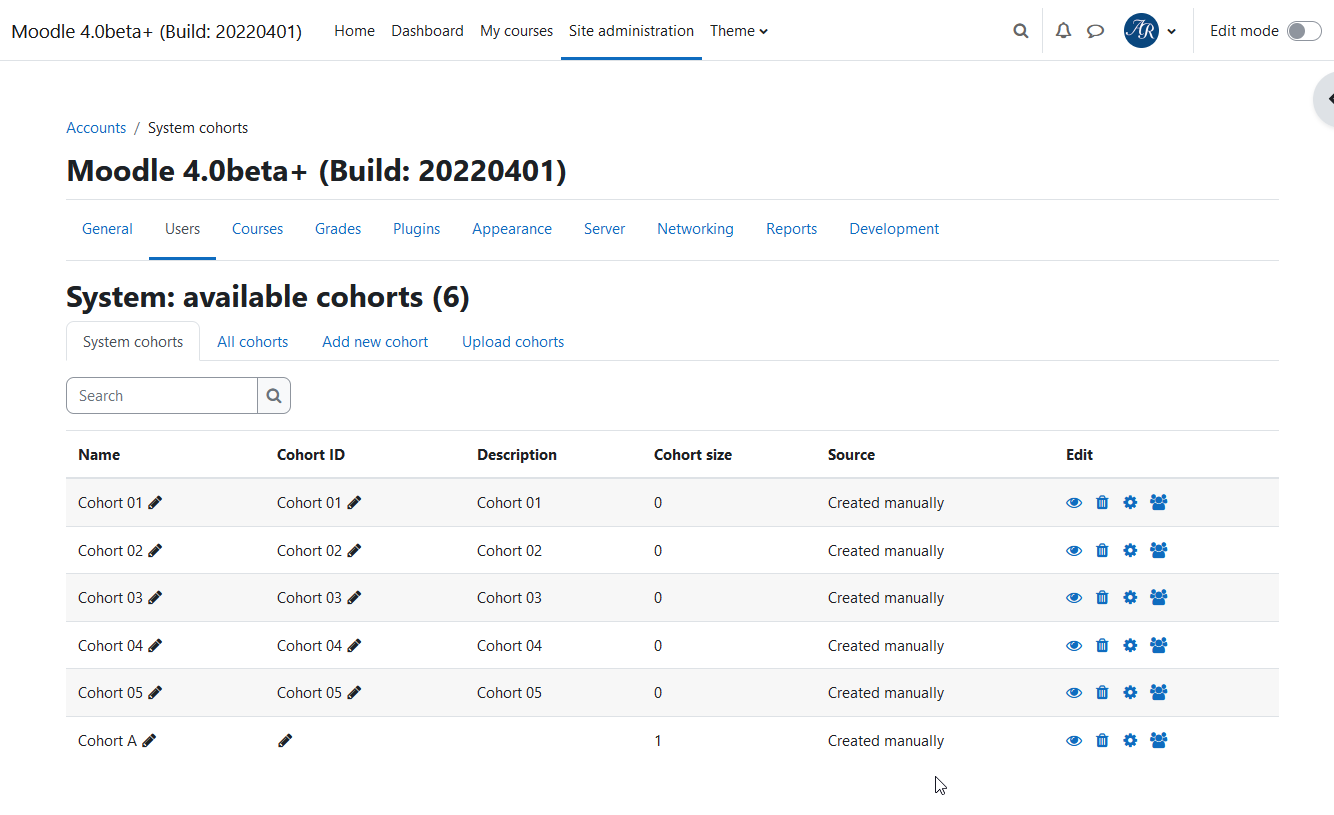Click the search magnifier icon in top navbar
Image resolution: width=1334 pixels, height=815 pixels.
click(1020, 31)
